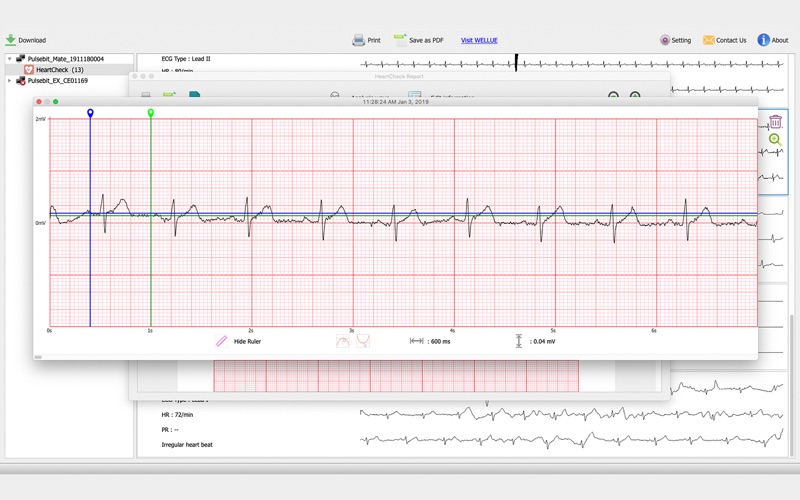Click the main window vertical scrollbar

[x=792, y=385]
